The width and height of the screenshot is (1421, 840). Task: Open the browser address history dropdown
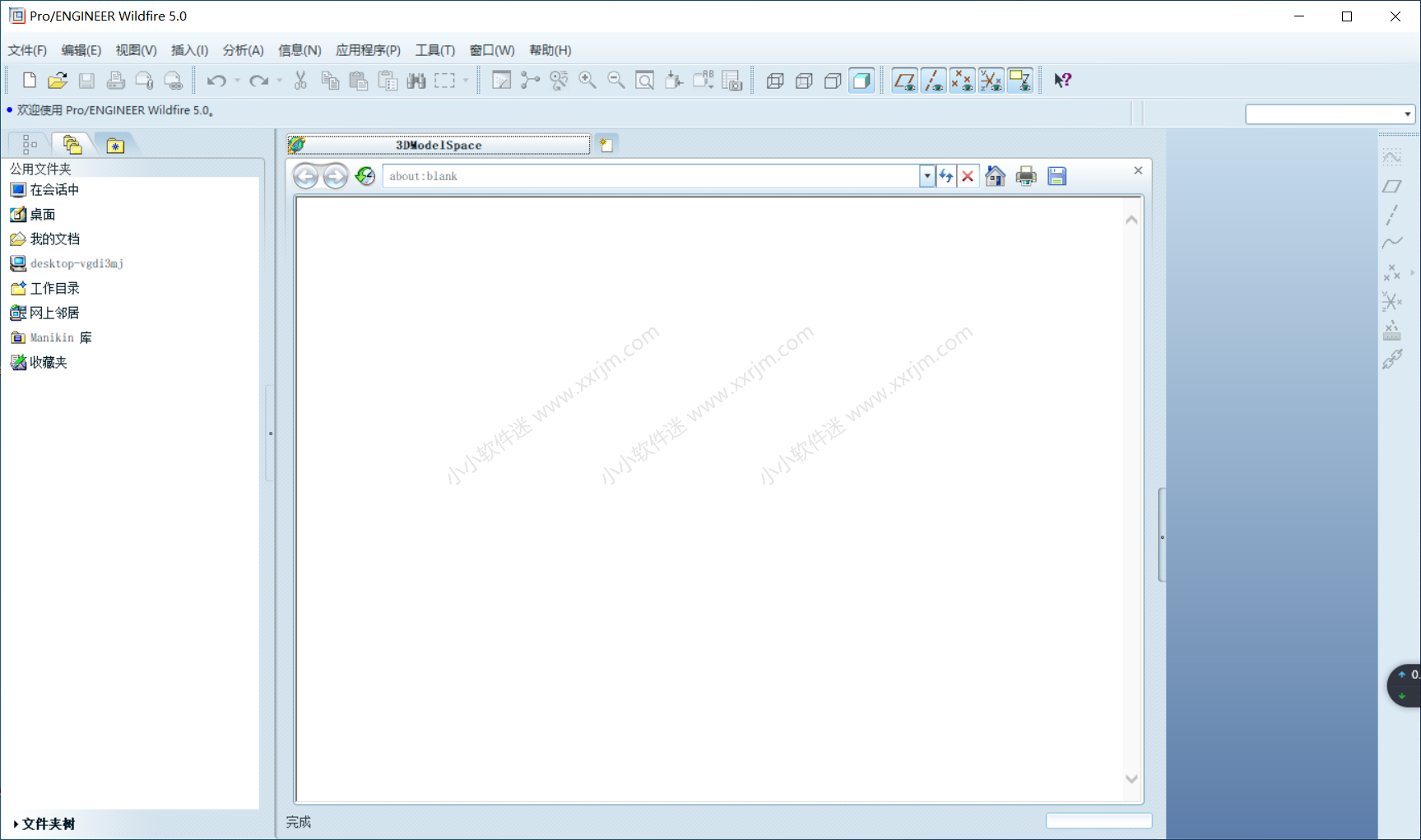(x=927, y=176)
